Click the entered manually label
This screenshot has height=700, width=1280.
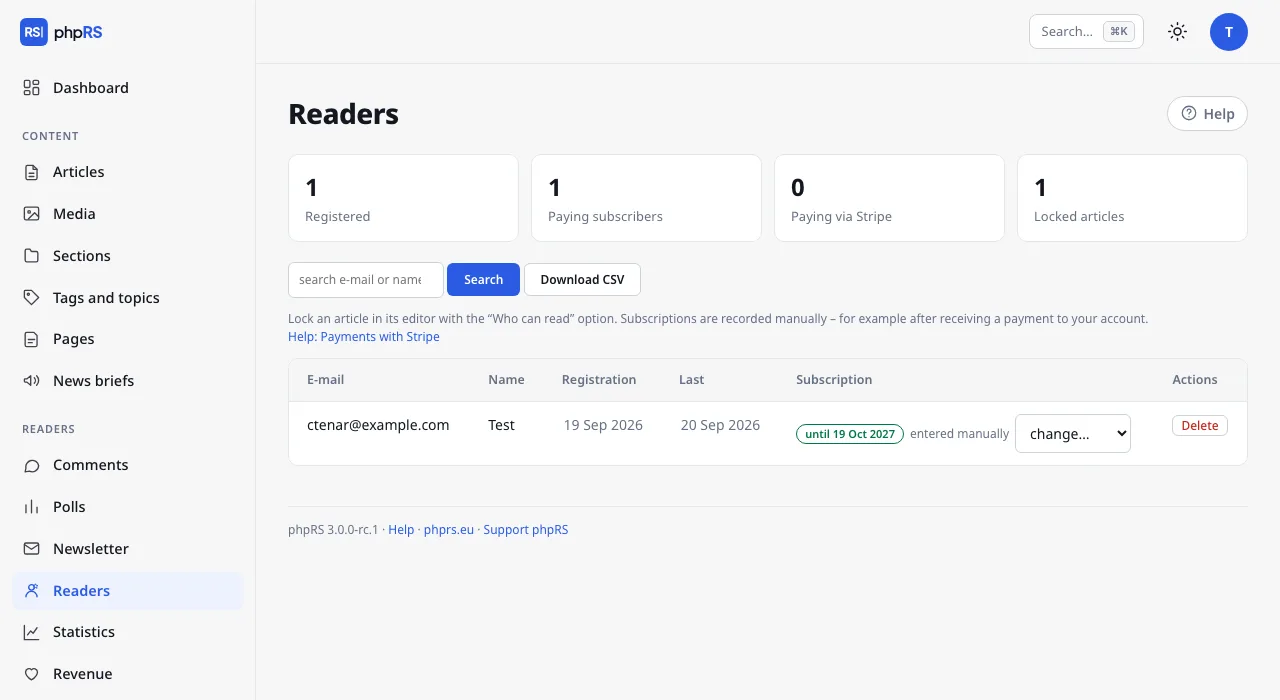coord(959,434)
